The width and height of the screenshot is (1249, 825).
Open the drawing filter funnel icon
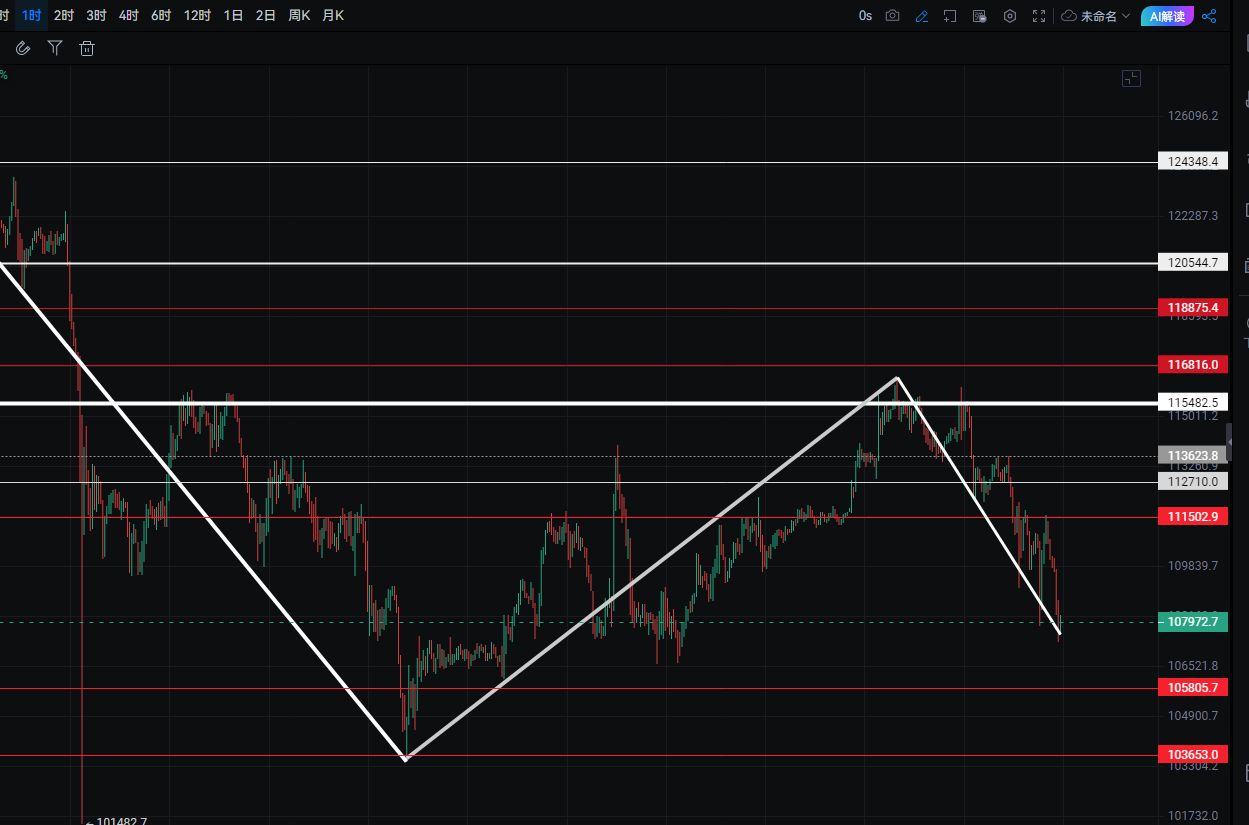pyautogui.click(x=55, y=48)
